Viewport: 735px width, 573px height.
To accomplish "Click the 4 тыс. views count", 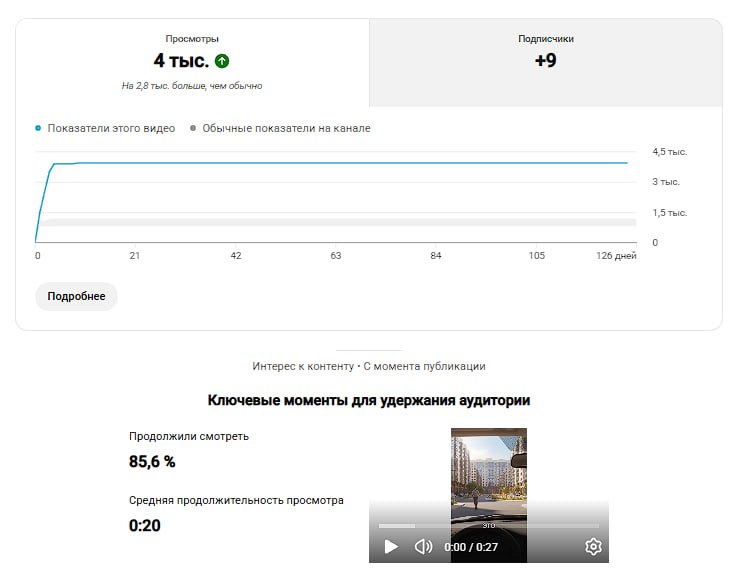I will tap(181, 61).
